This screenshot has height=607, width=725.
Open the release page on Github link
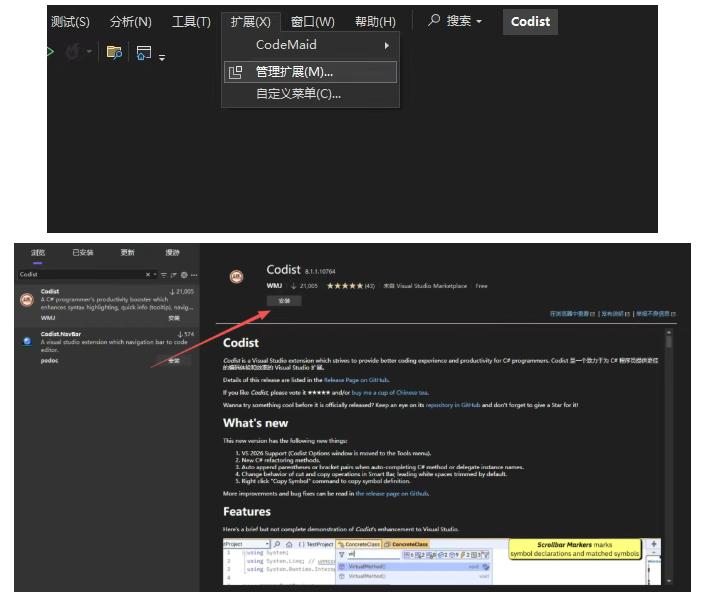tap(392, 494)
